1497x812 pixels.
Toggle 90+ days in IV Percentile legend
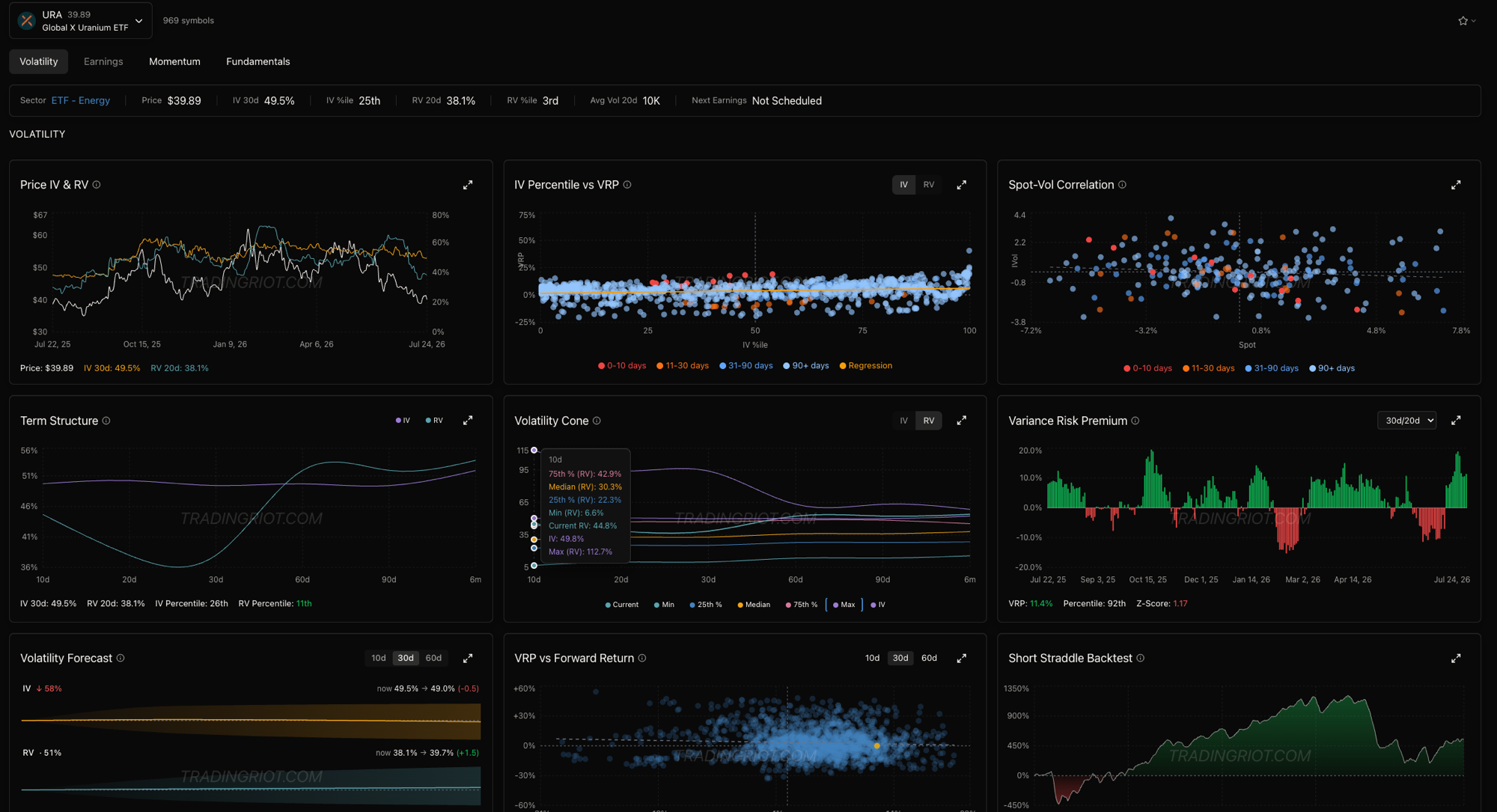pos(806,366)
